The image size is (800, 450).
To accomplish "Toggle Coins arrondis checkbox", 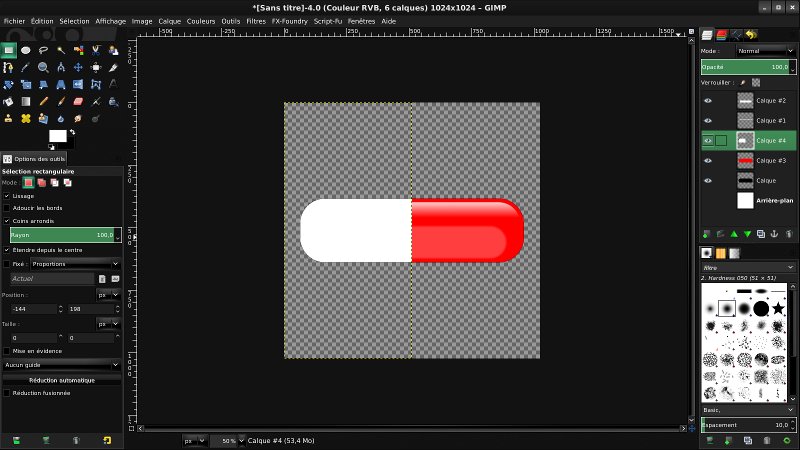I will point(7,221).
